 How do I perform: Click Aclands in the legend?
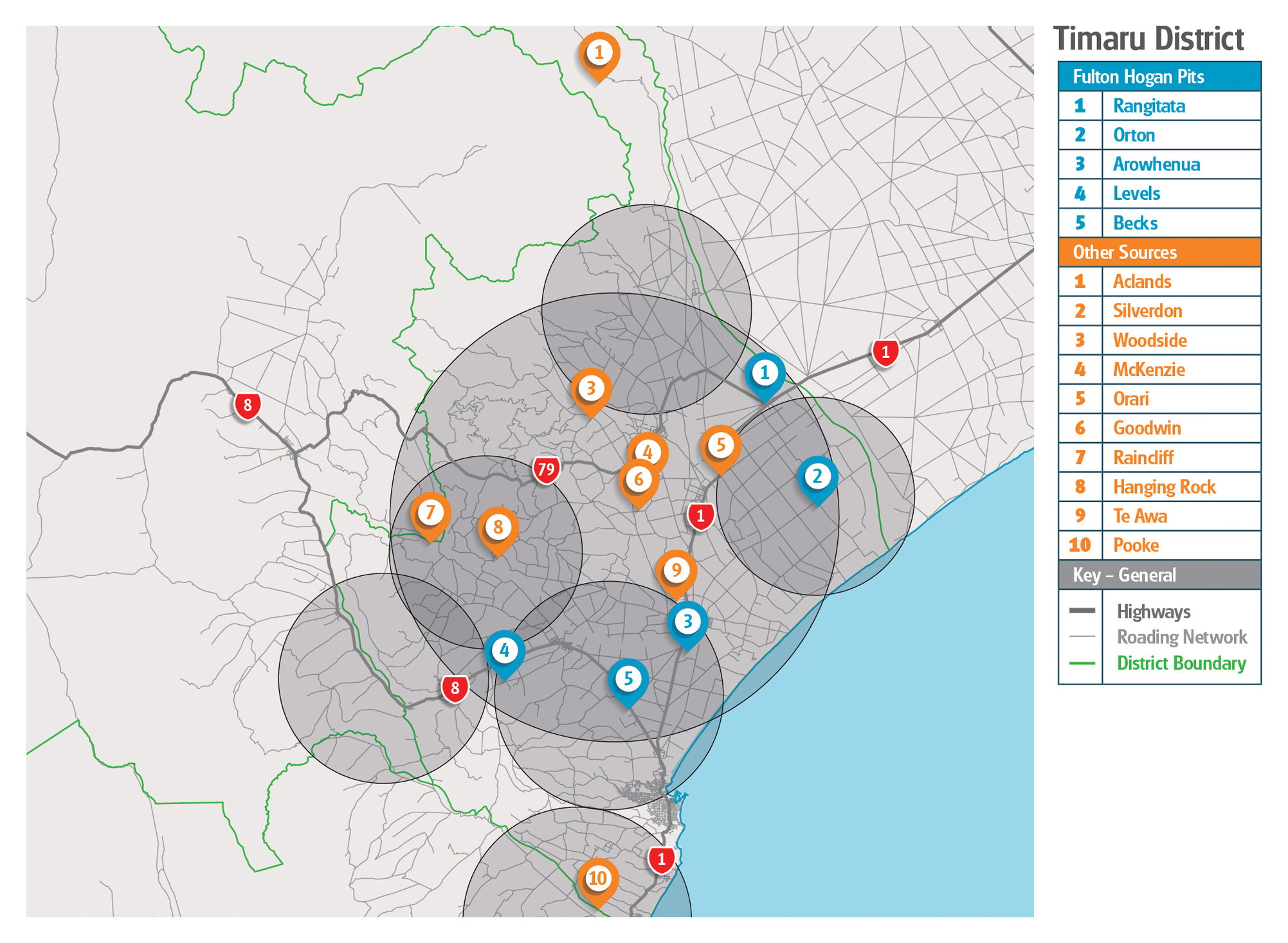(x=1142, y=282)
